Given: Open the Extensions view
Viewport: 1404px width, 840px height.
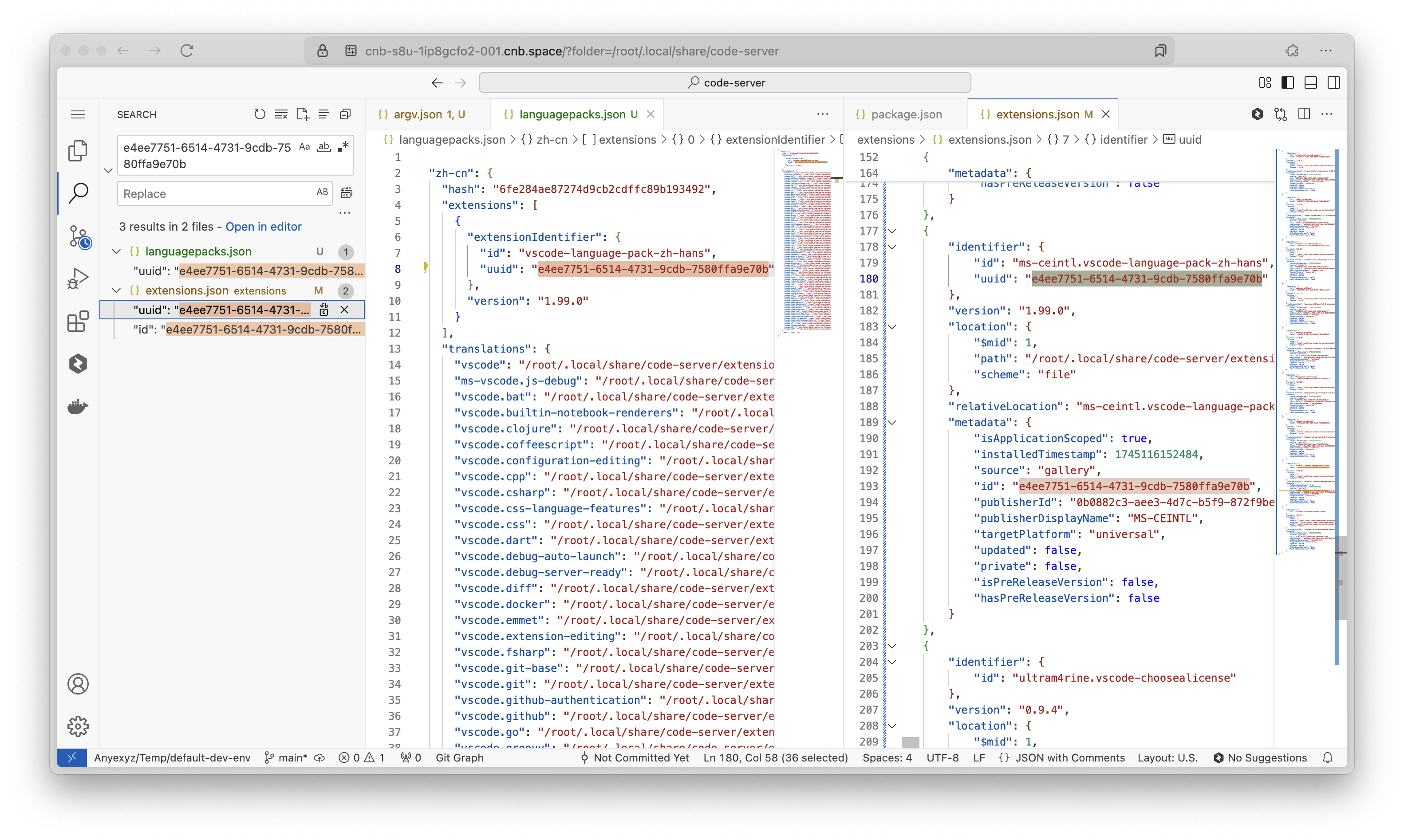Looking at the screenshot, I should click(78, 321).
